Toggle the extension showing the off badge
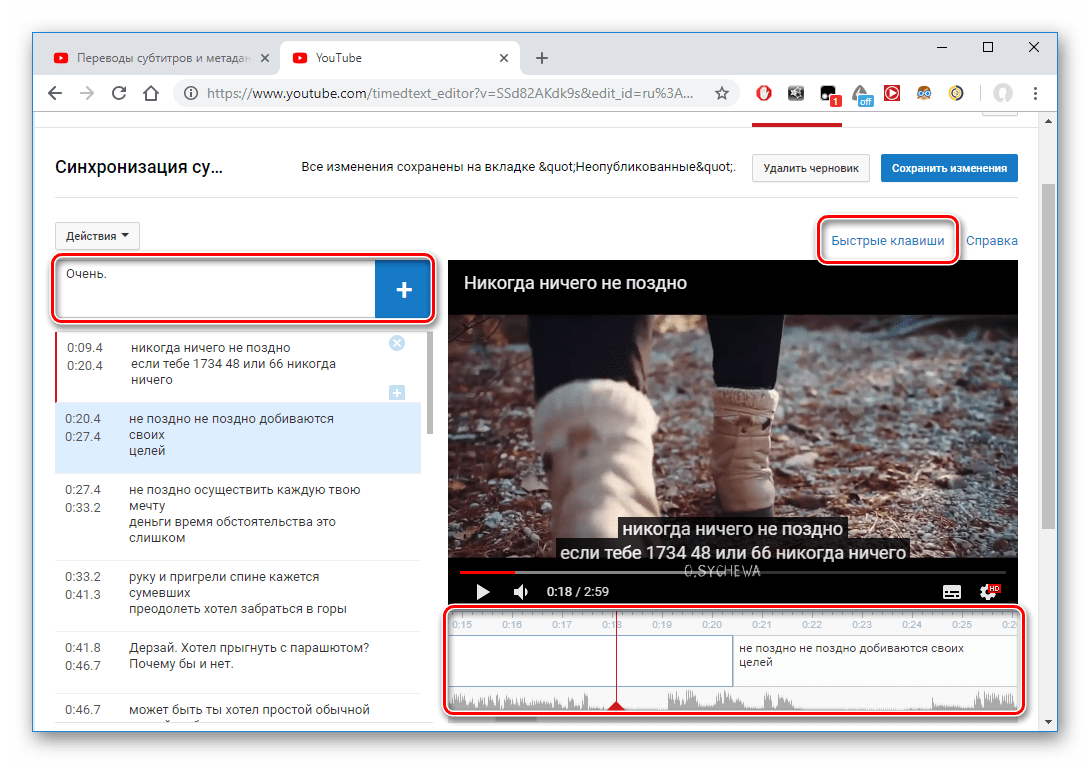The height and width of the screenshot is (764, 1090). (x=861, y=92)
